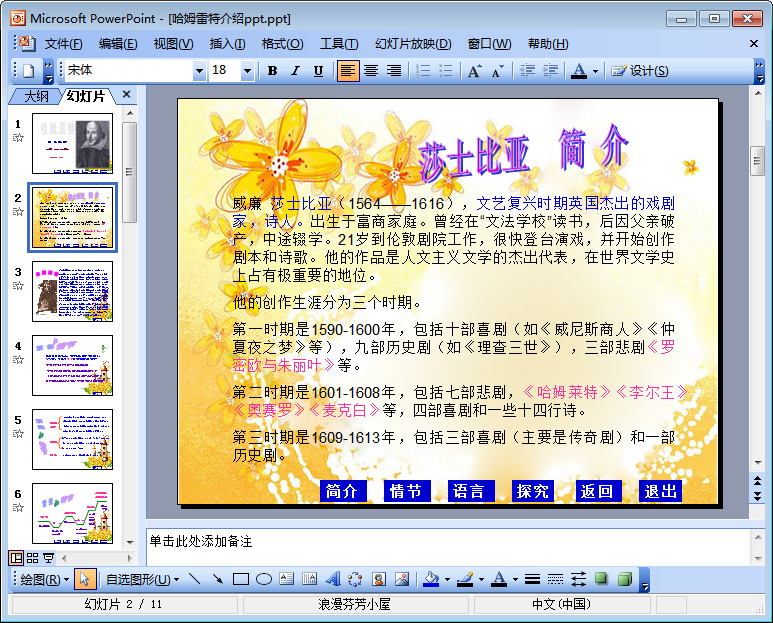Switch to the 幻灯片 slides tab
Screen dimensions: 773x623
pyautogui.click(x=86, y=96)
